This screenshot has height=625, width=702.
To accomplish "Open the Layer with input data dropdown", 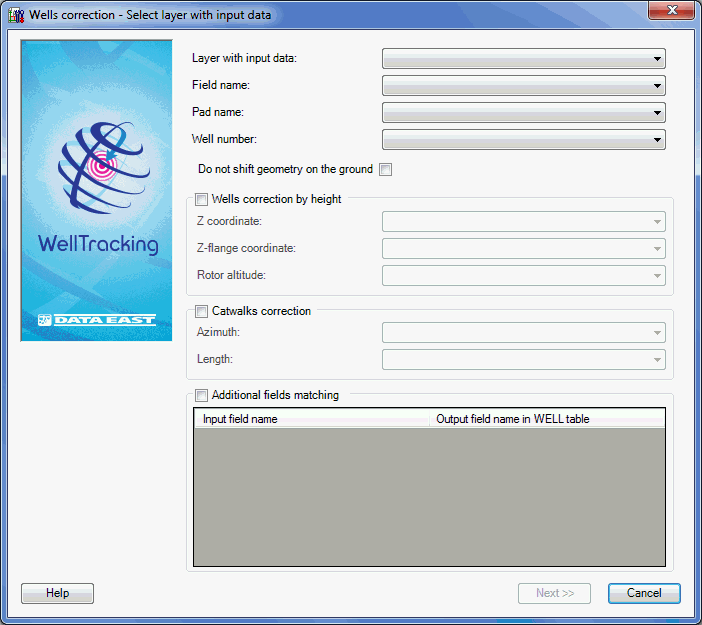I will 523,59.
